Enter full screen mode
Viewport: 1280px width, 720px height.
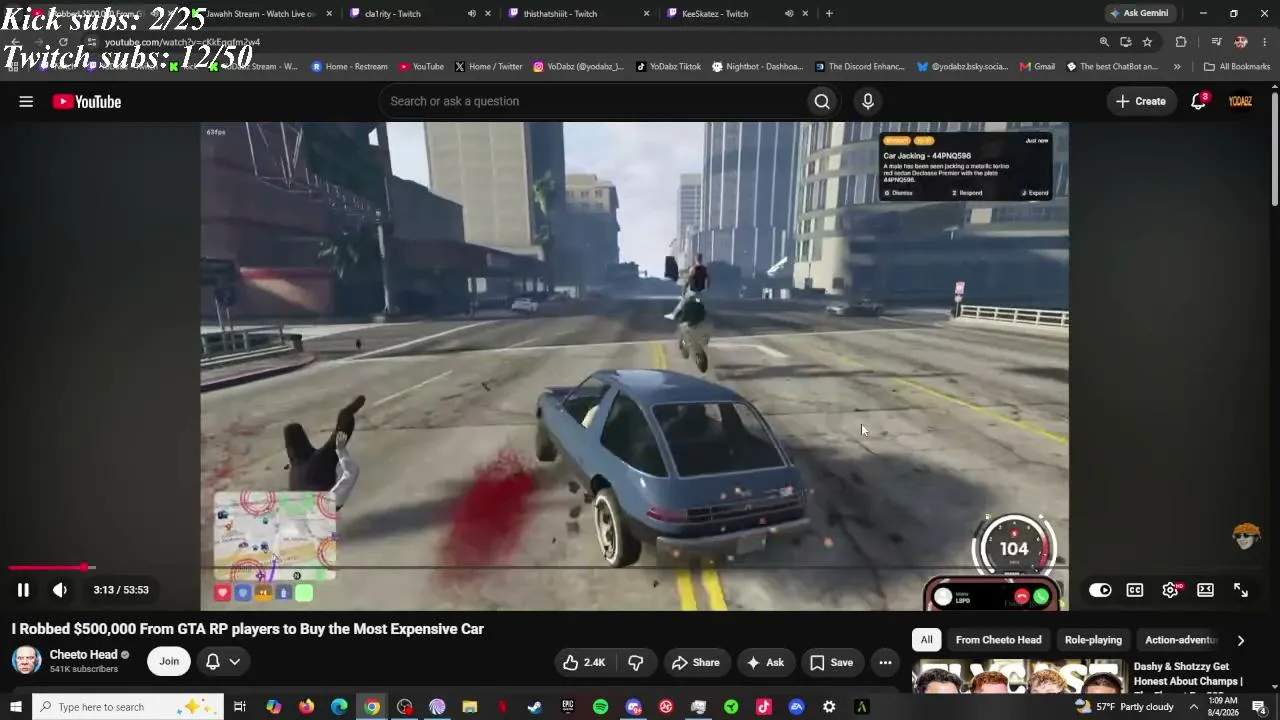point(1241,590)
